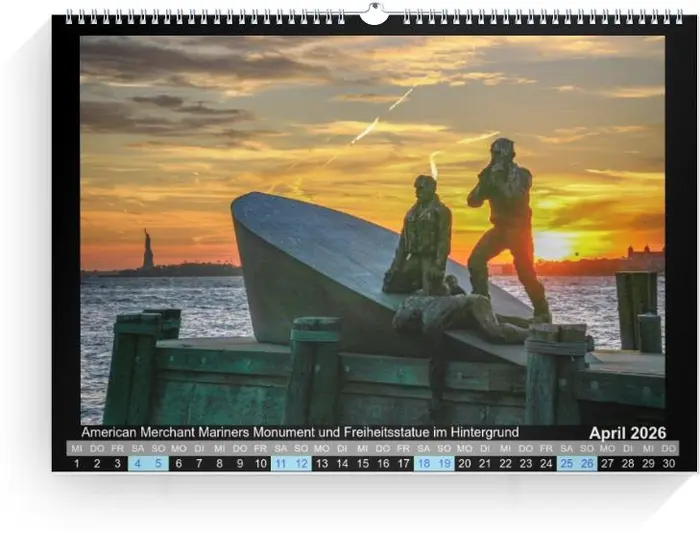Viewport: 700px width, 535px height.
Task: Choose date 22 in the date row
Action: [x=506, y=463]
